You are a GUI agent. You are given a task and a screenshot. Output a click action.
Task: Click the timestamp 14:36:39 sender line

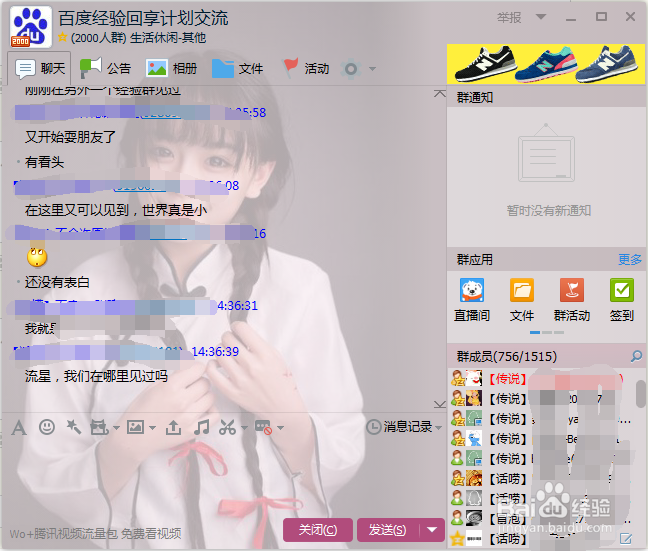point(126,352)
